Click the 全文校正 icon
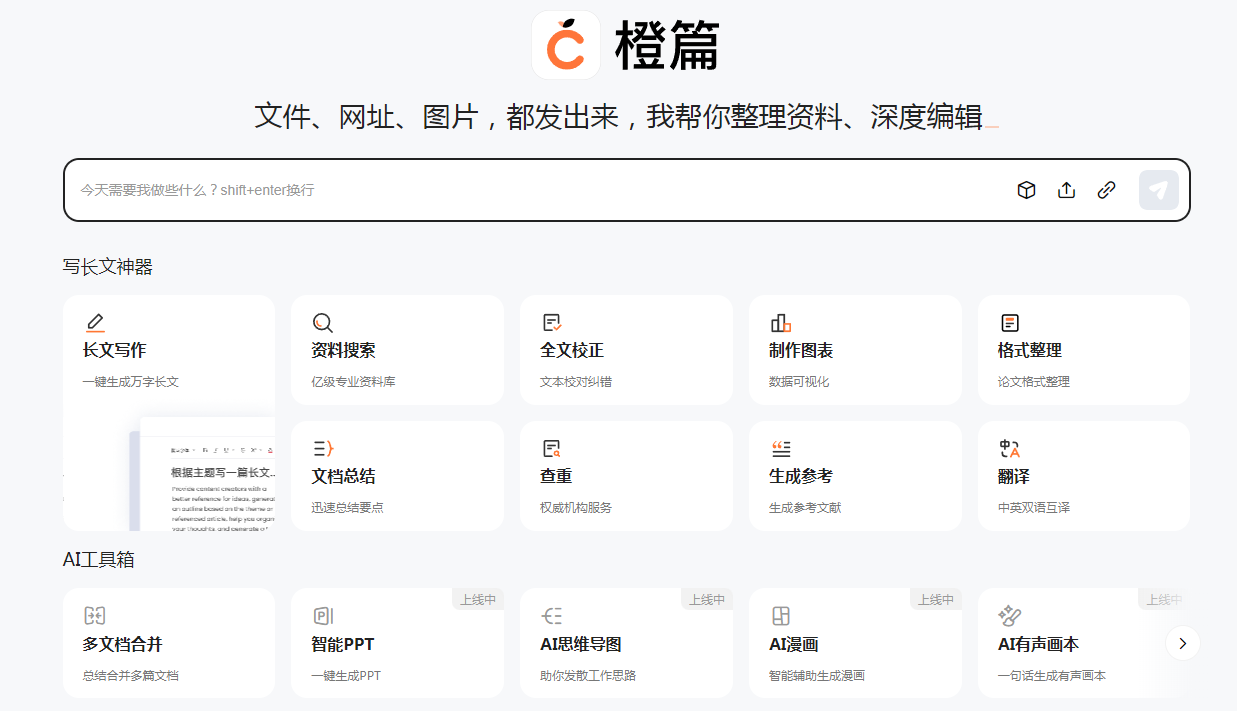 (551, 323)
